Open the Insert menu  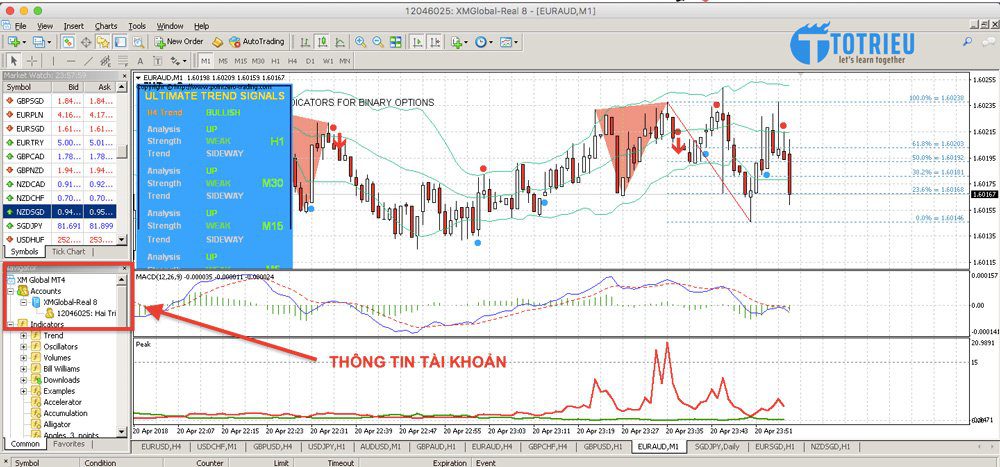click(x=73, y=26)
